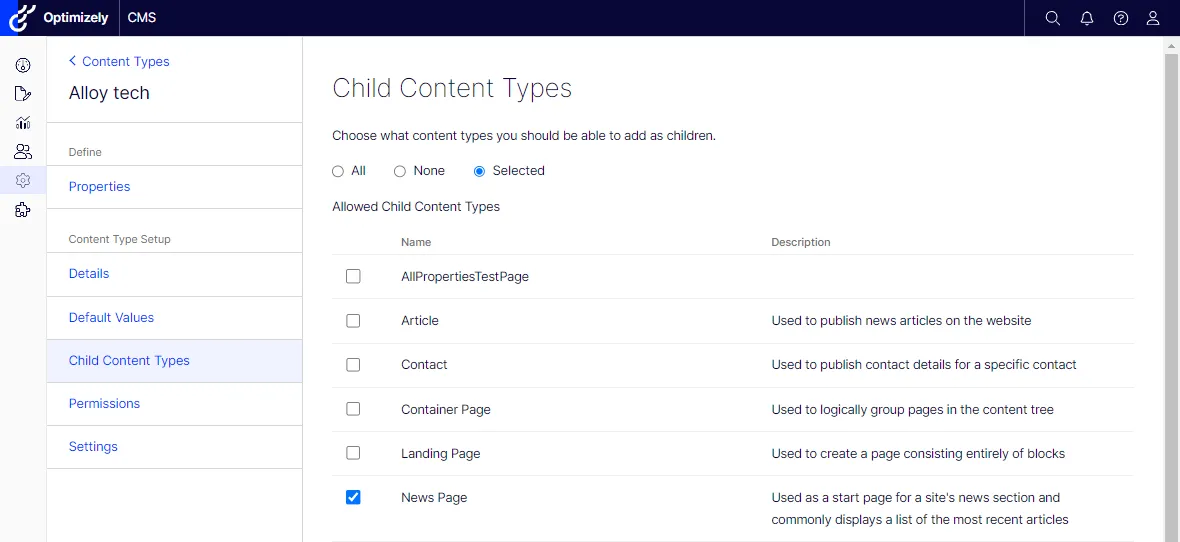The height and width of the screenshot is (542, 1180).
Task: Click the Child Content Types page heading
Action: point(452,88)
